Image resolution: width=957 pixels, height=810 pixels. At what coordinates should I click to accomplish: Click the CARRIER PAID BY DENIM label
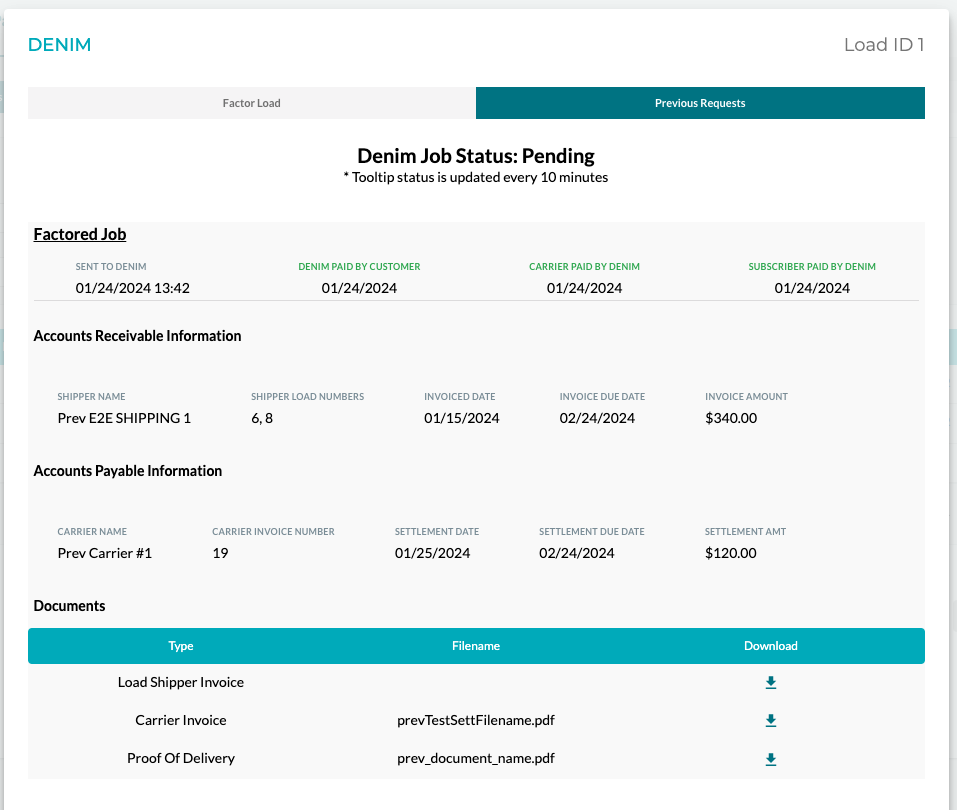click(584, 267)
